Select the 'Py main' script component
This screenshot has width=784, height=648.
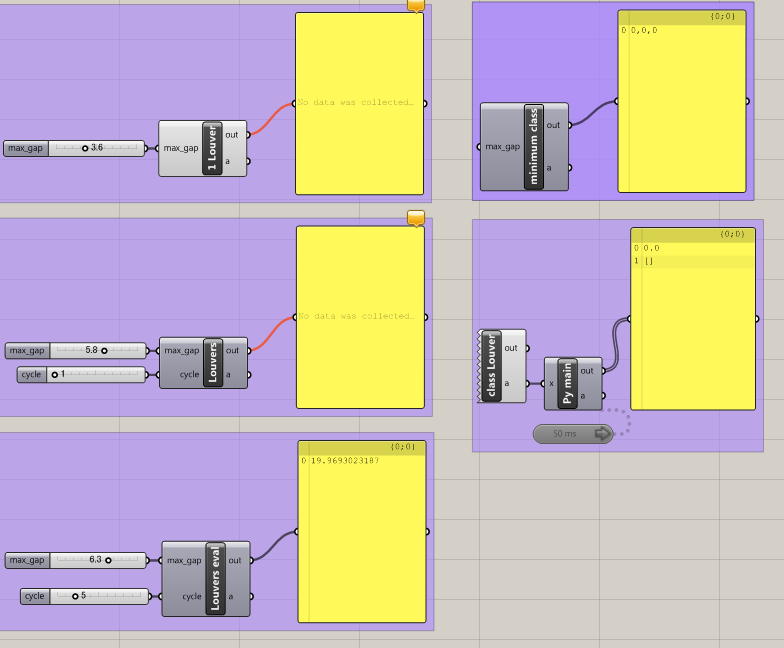pos(568,383)
